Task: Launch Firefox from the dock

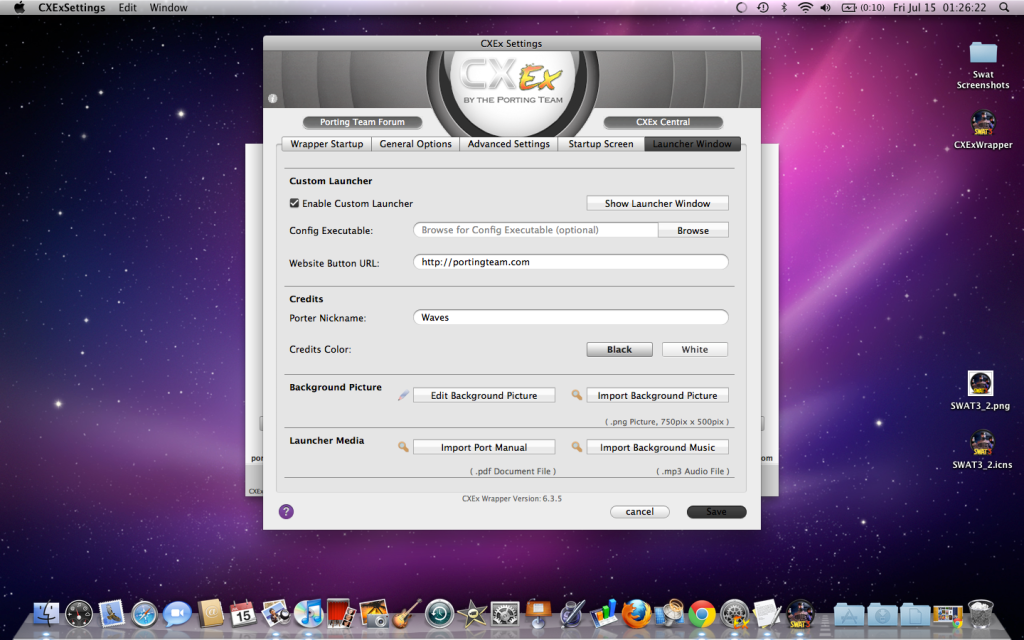Action: [636, 614]
